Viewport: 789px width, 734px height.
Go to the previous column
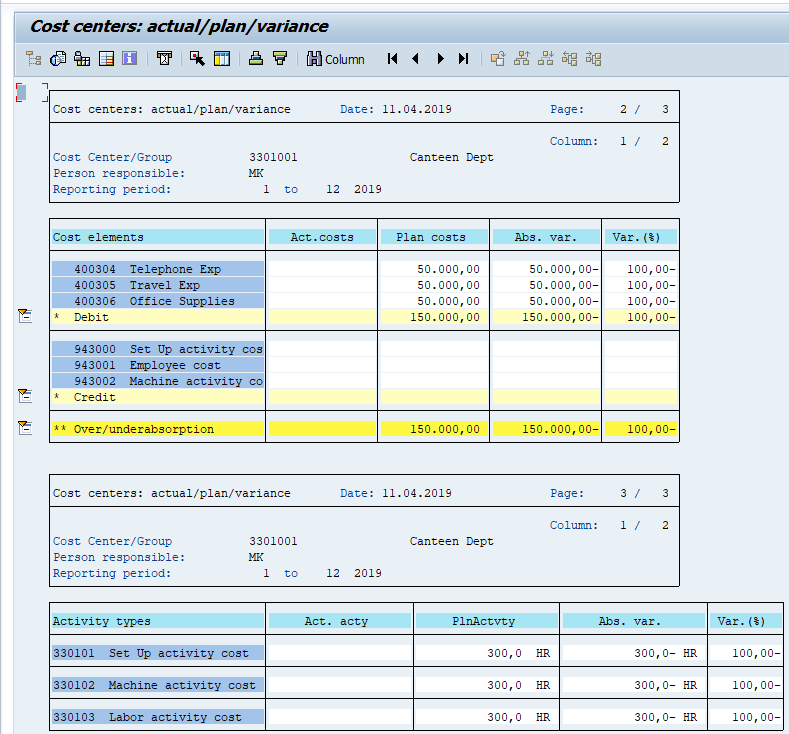(415, 59)
